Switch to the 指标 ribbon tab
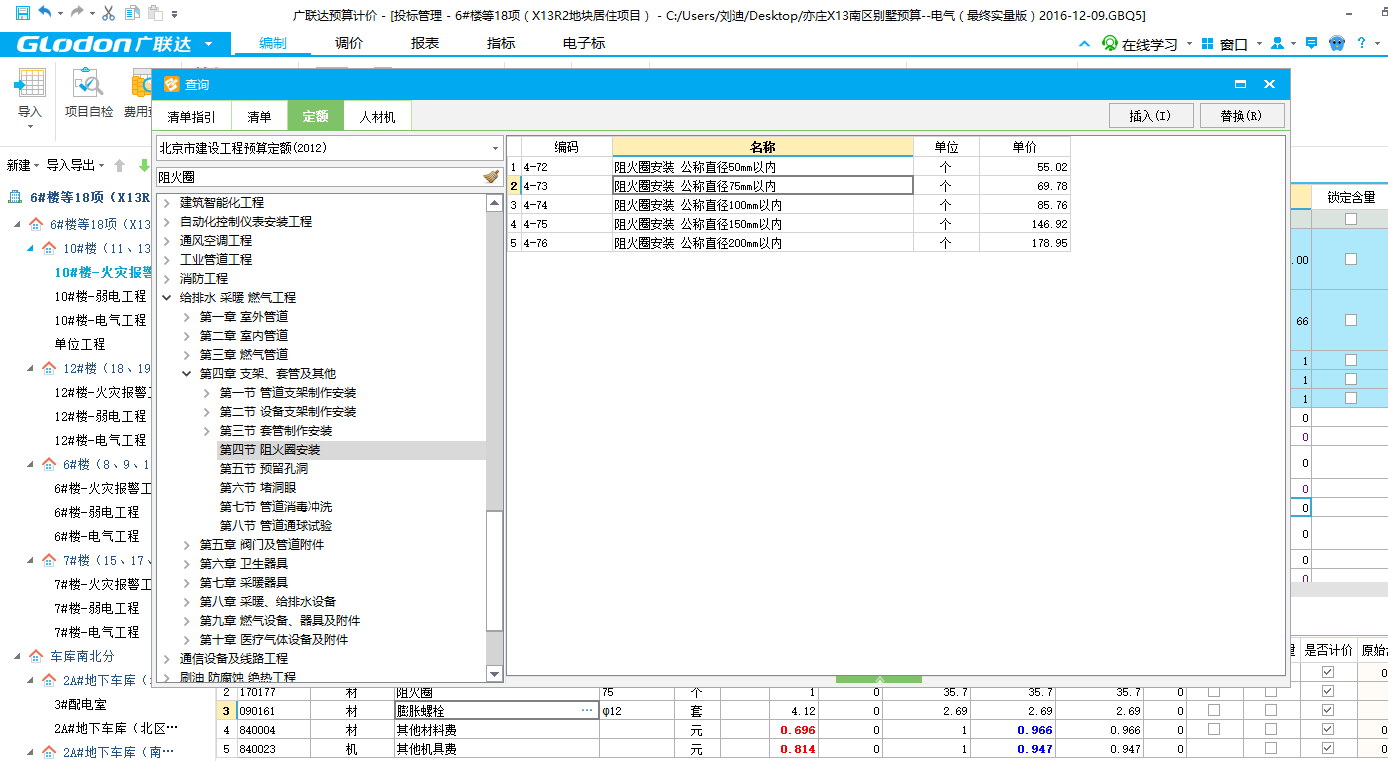The height and width of the screenshot is (761, 1388). pos(501,43)
